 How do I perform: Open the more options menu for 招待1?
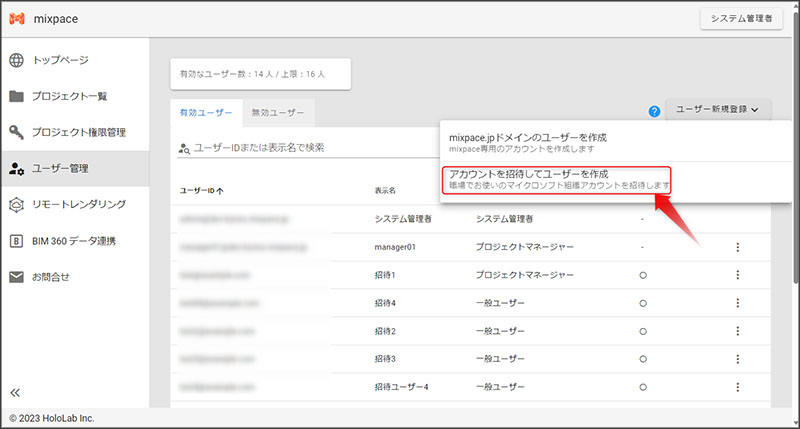[x=737, y=274]
